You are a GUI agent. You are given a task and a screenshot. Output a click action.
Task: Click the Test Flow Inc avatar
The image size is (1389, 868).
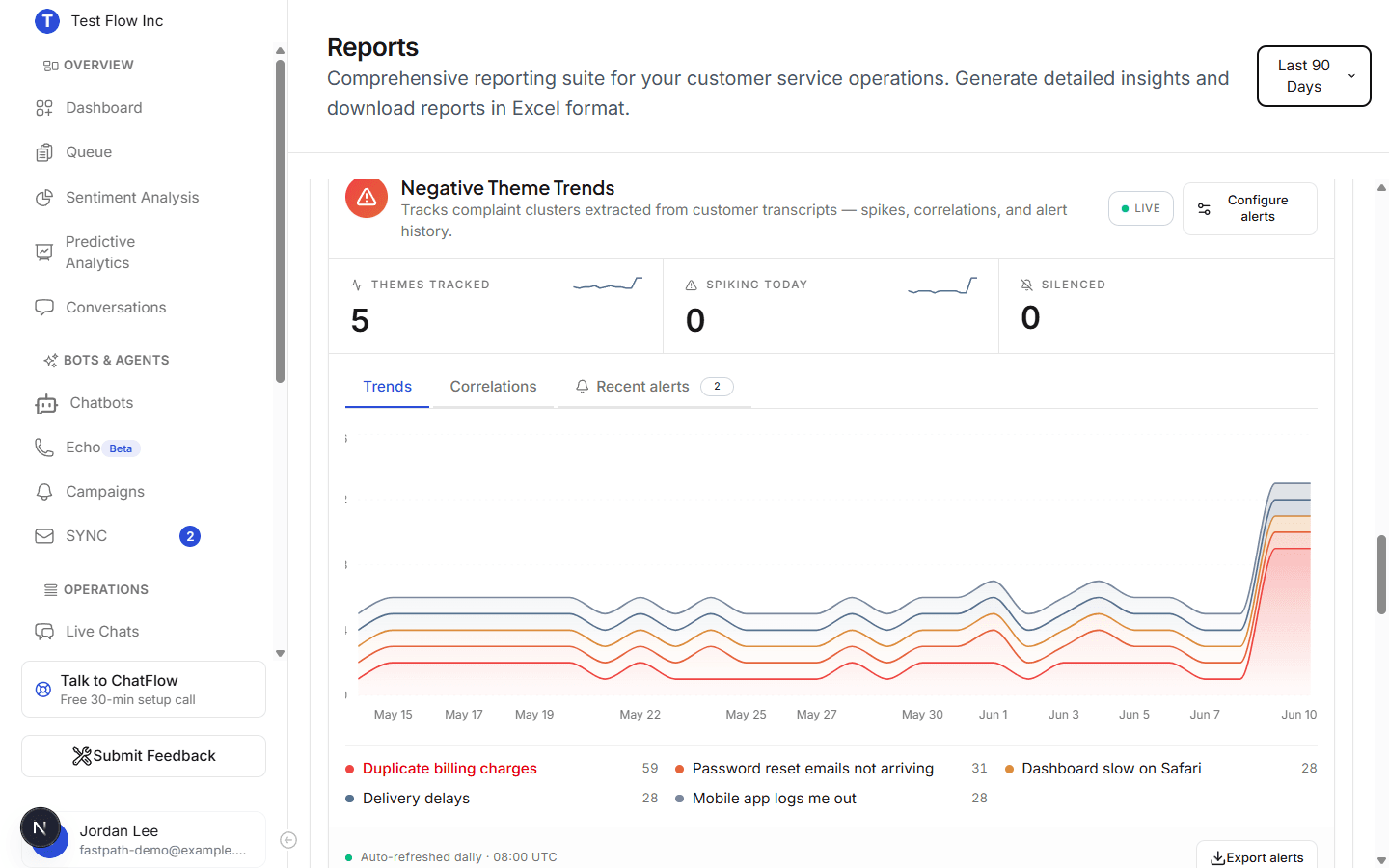[47, 21]
